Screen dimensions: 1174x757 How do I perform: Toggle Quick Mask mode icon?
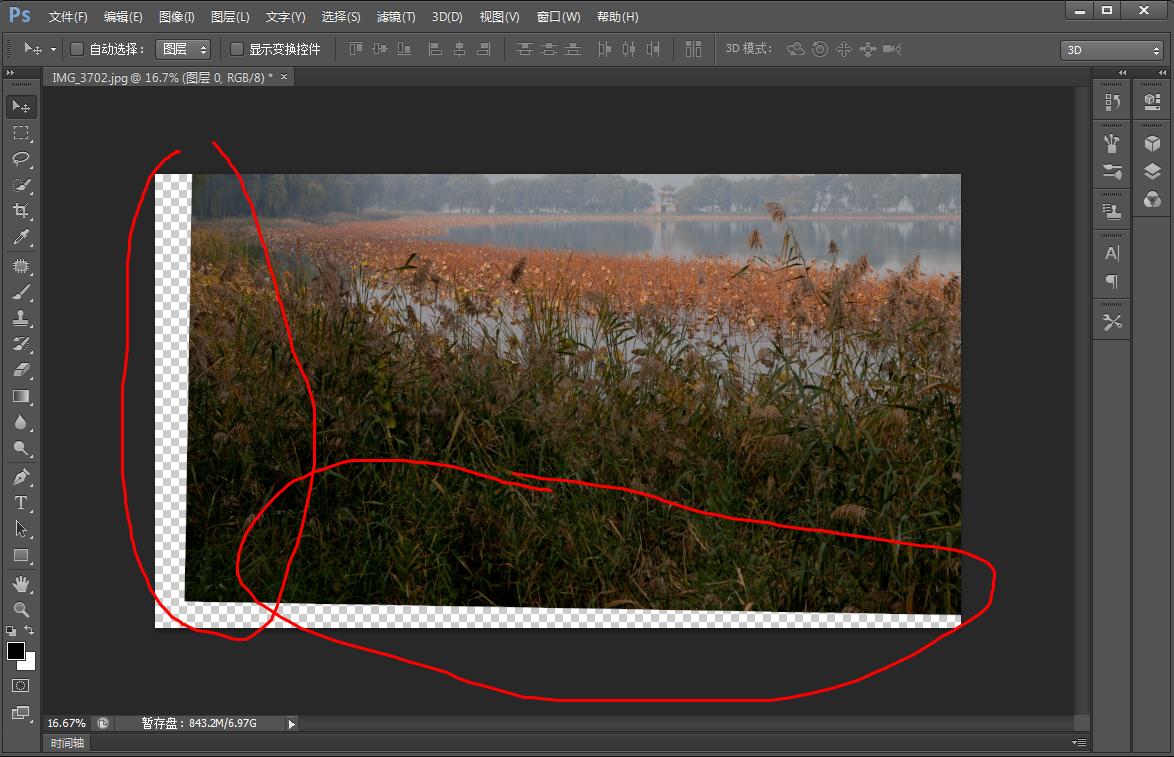point(21,686)
